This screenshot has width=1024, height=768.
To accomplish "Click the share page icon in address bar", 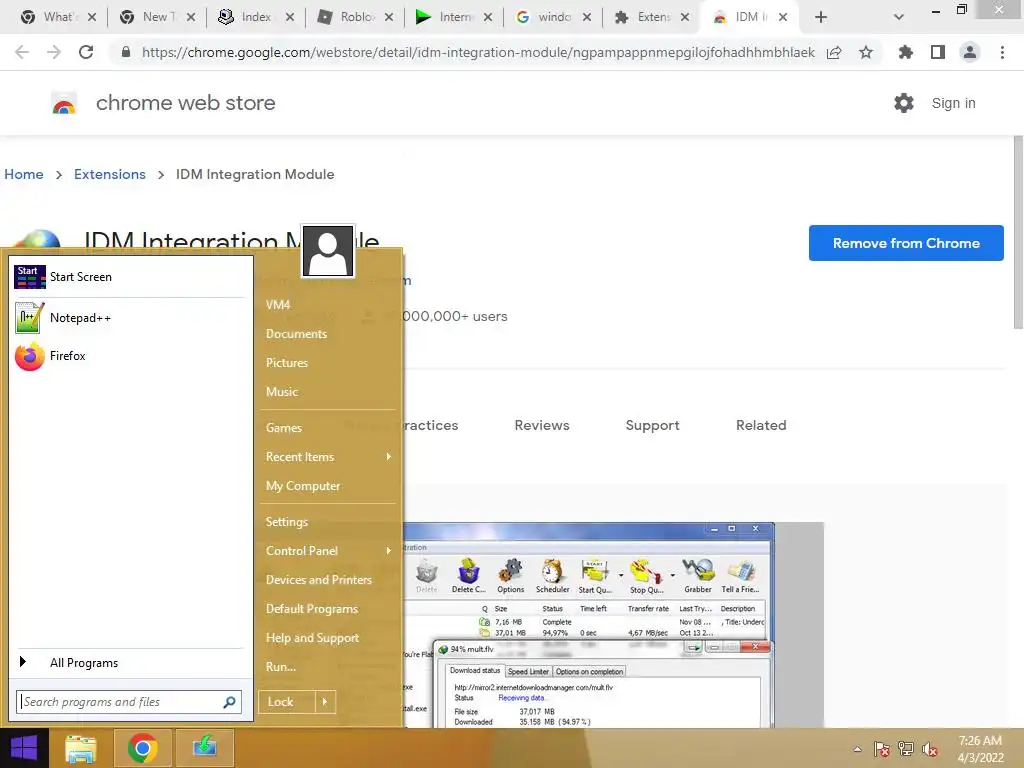I will coord(834,52).
